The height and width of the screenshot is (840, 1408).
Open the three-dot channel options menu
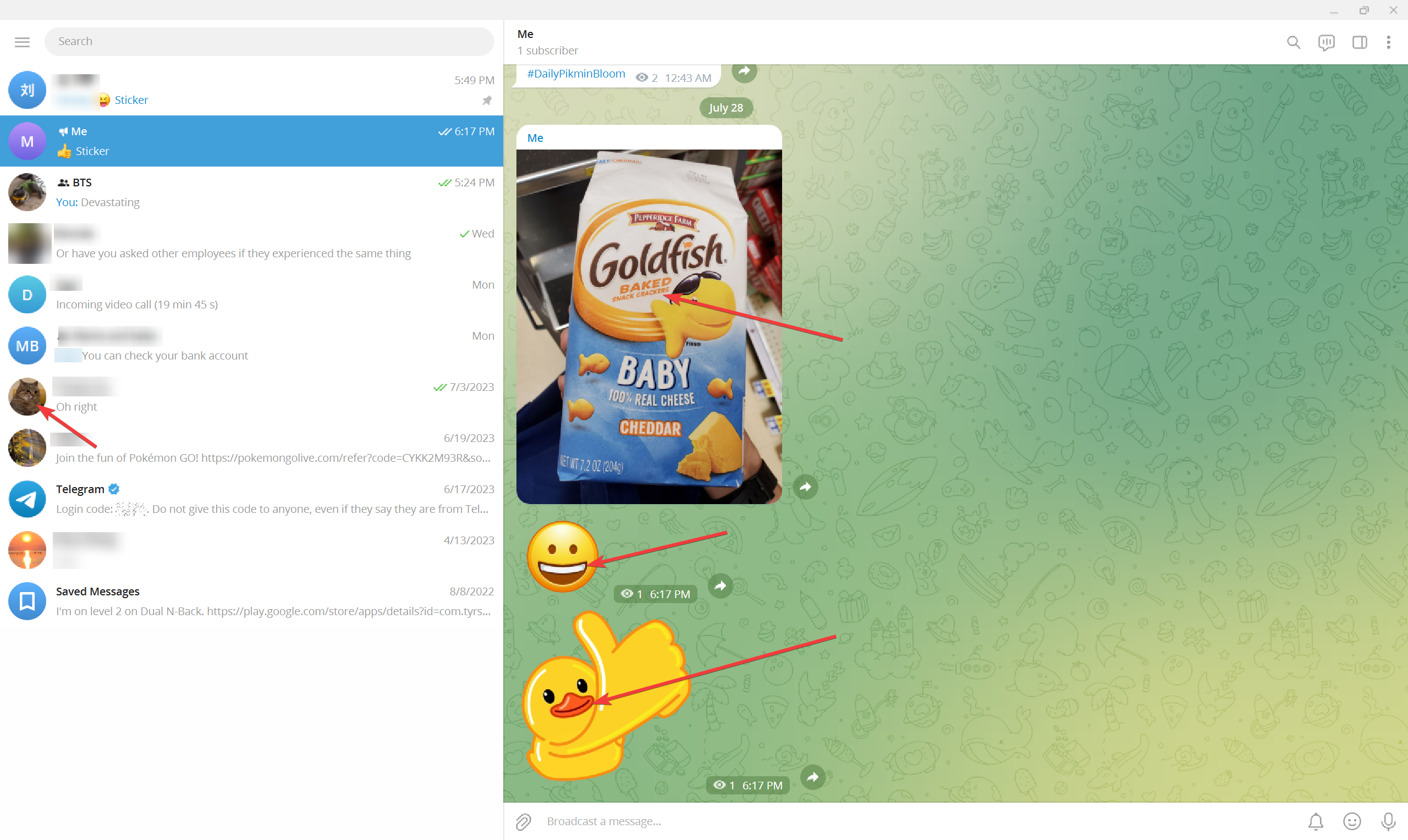tap(1389, 42)
